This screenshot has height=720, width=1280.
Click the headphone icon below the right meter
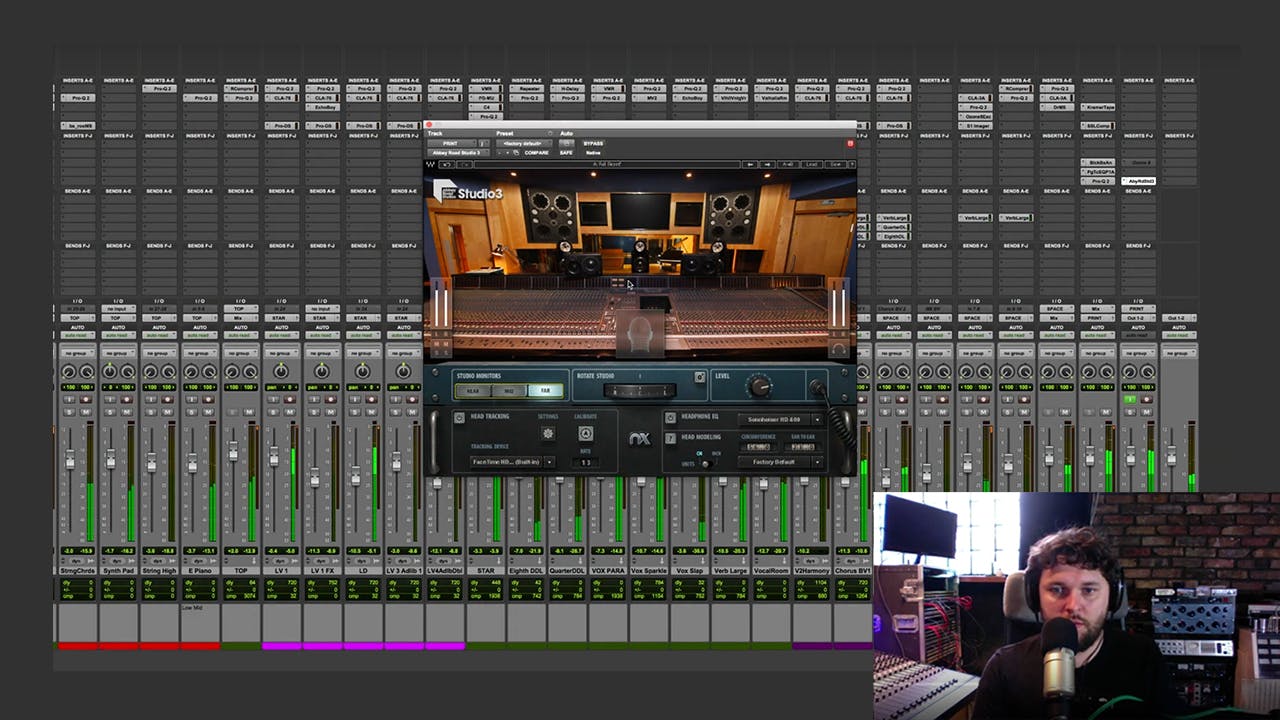coord(838,348)
